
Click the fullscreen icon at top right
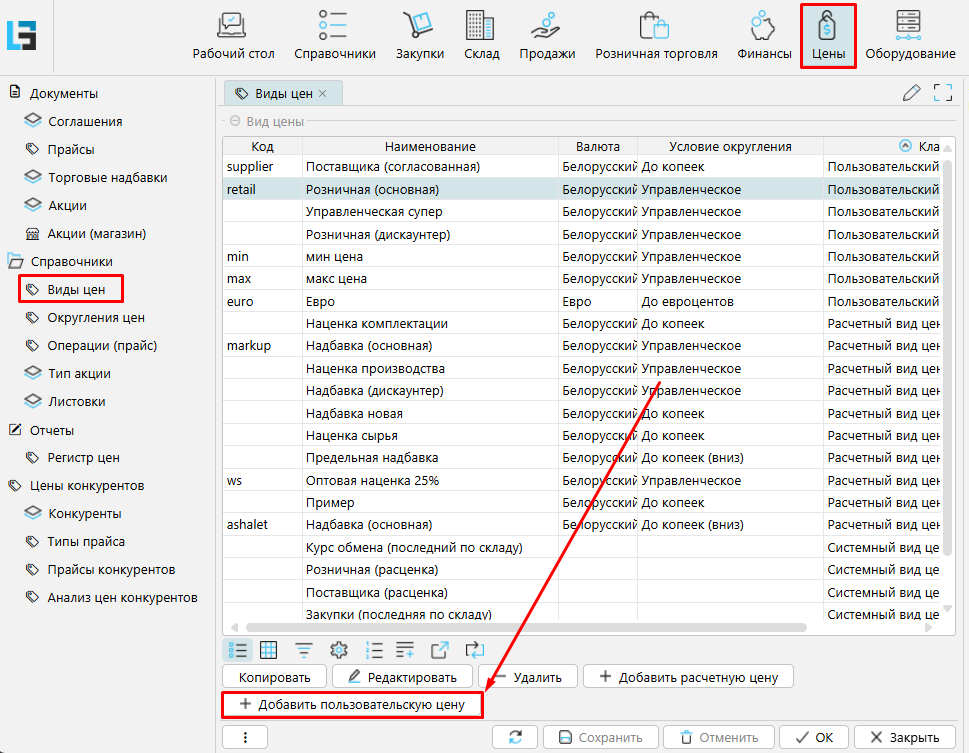coord(942,93)
